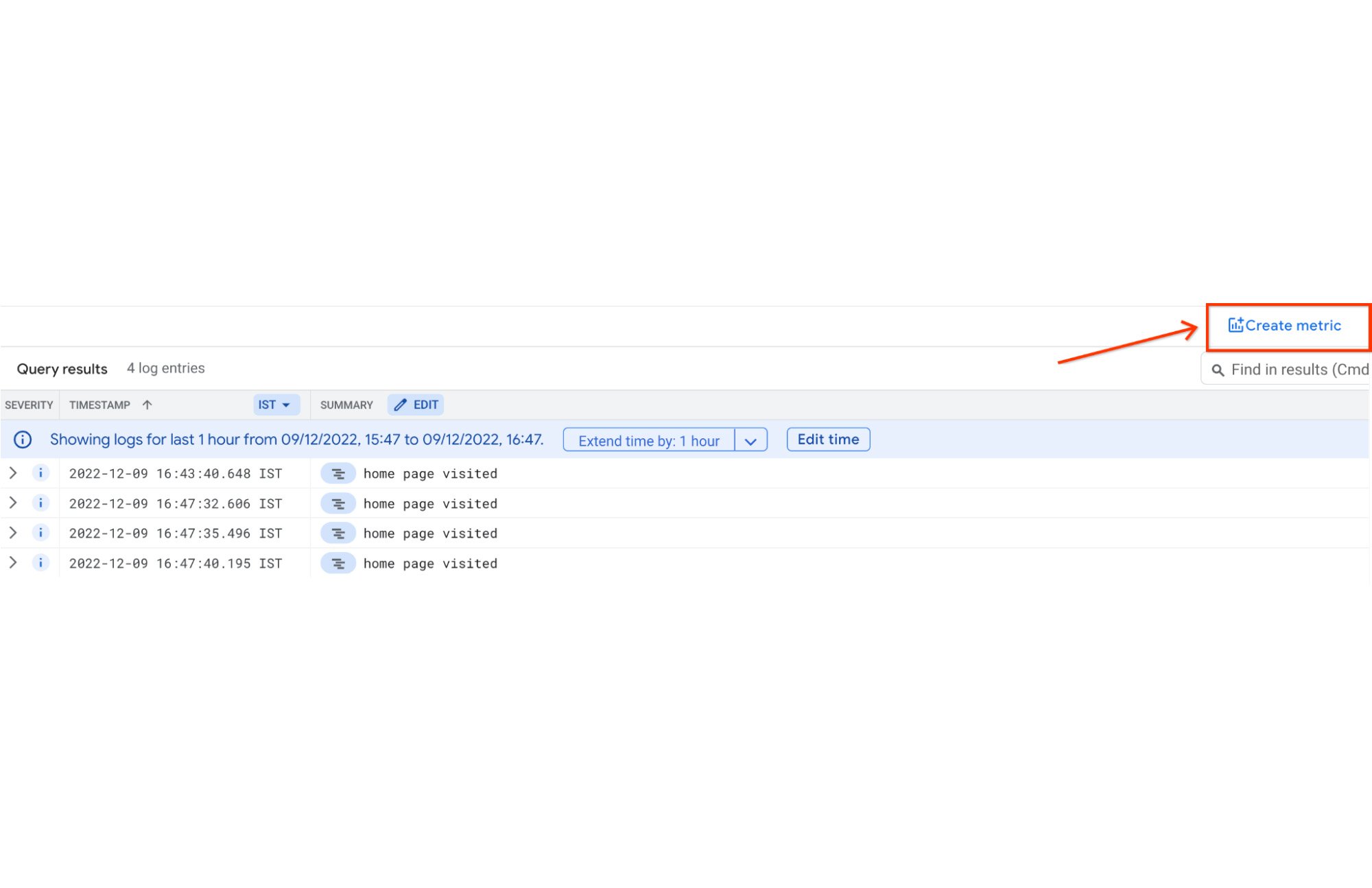1372x888 pixels.
Task: Click severity info icon of 16:47:32.606 entry
Action: 40,503
